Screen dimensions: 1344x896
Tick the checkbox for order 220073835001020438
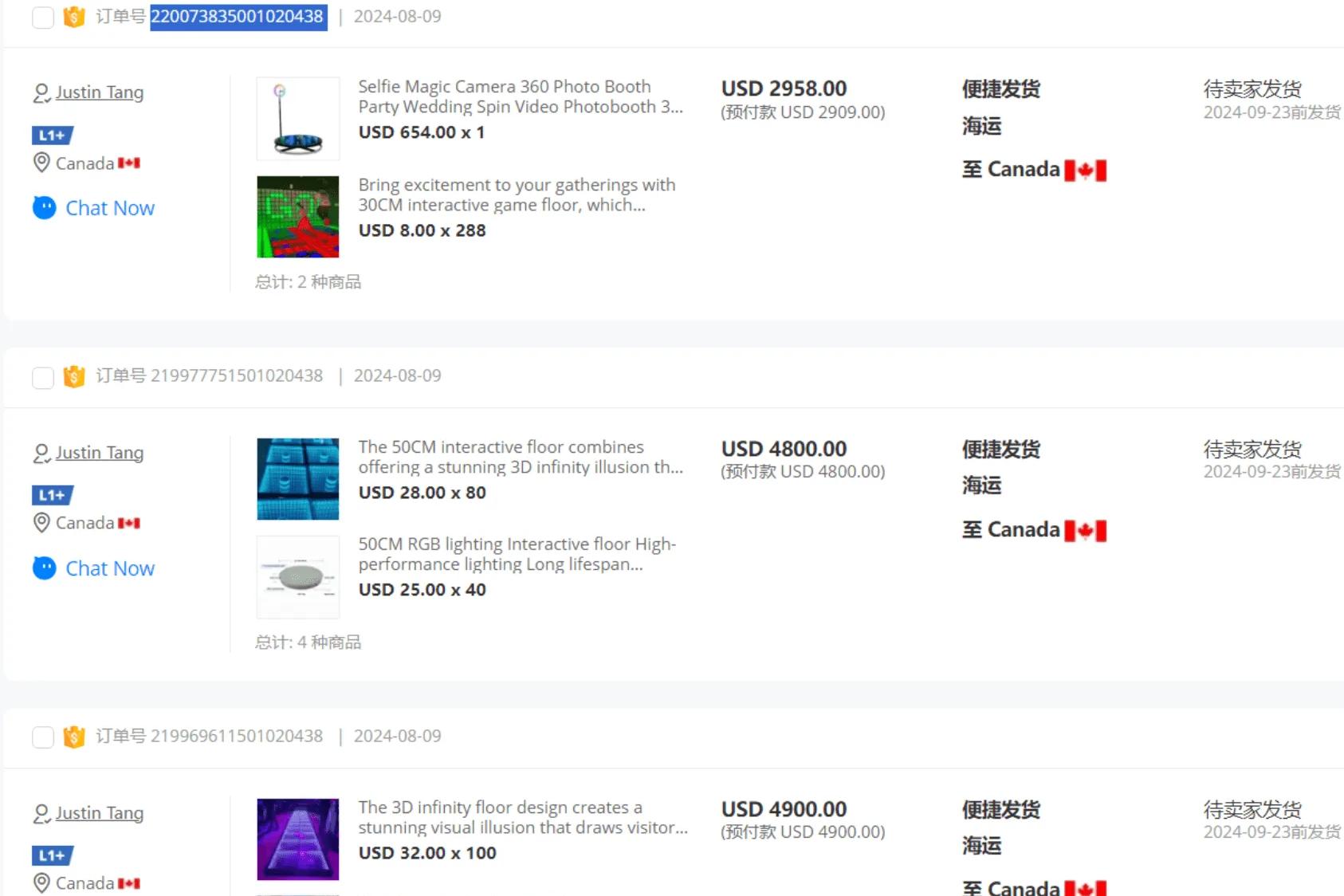coord(43,17)
